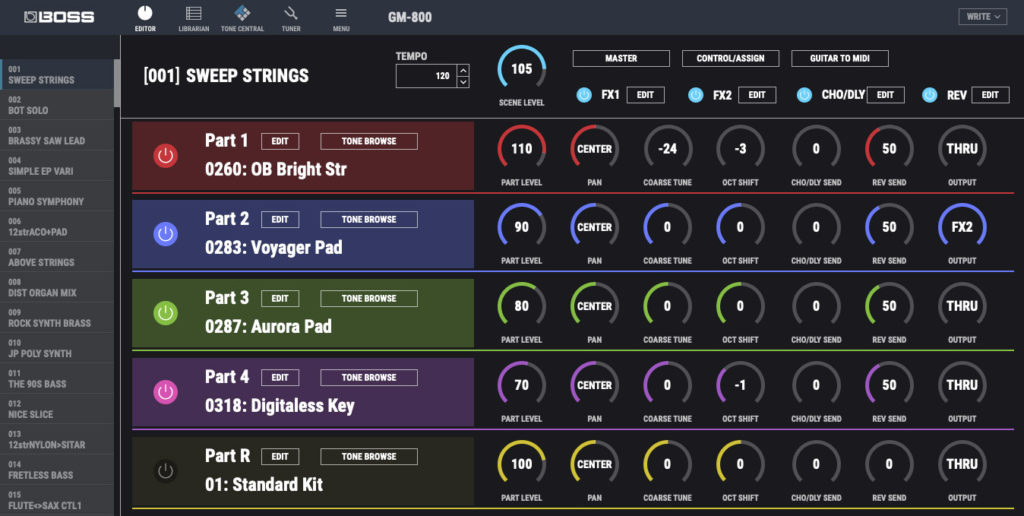Click the BOSS logo
The width and height of the screenshot is (1024, 516).
(x=59, y=16)
